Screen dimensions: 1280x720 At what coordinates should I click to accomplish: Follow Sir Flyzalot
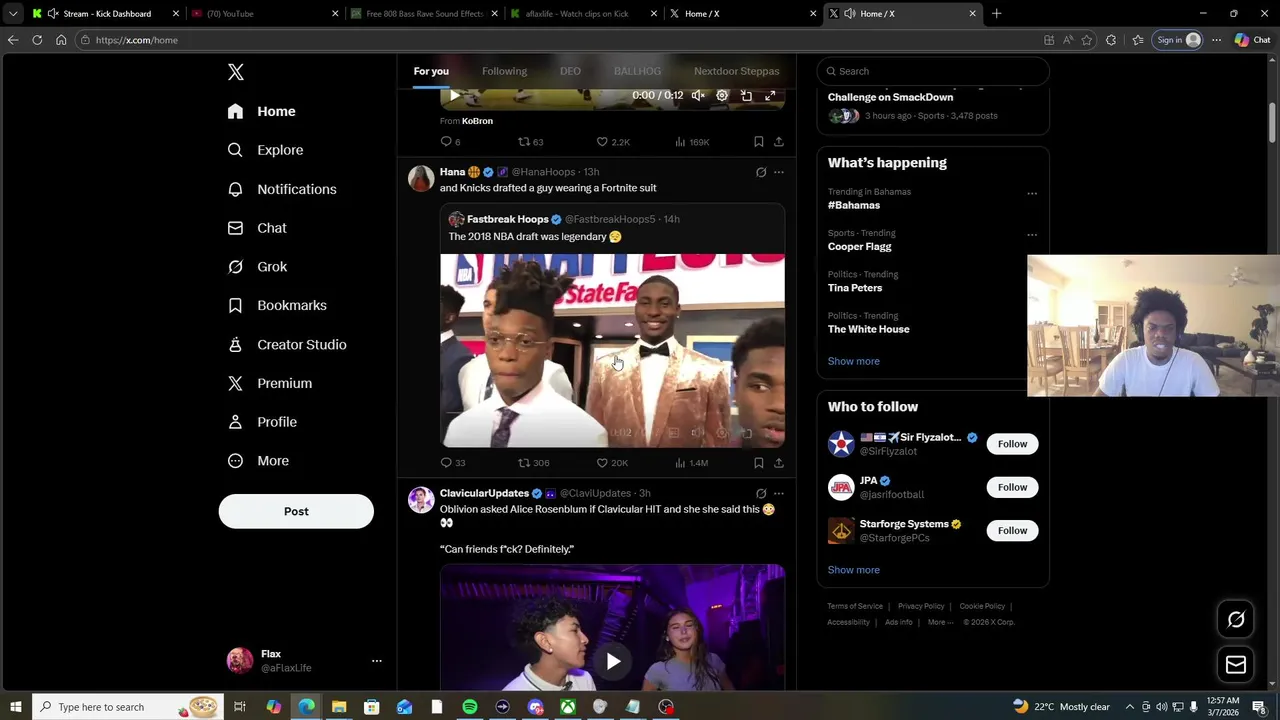[1012, 444]
